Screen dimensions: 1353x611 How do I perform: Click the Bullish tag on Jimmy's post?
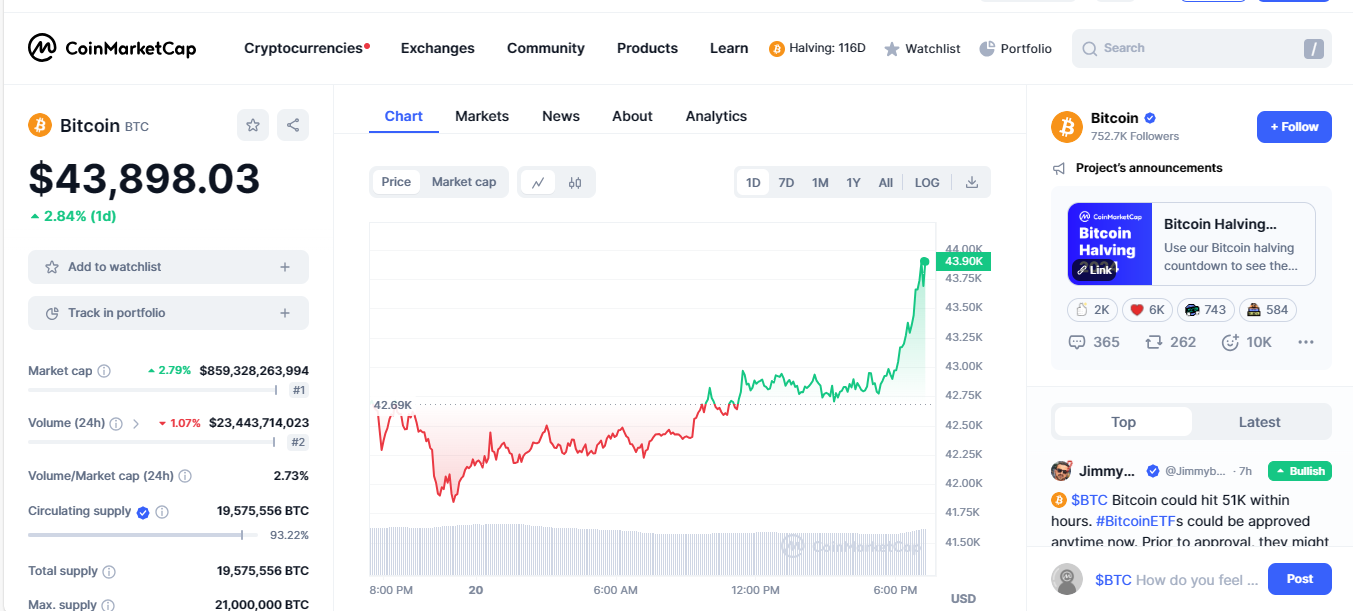[1300, 471]
